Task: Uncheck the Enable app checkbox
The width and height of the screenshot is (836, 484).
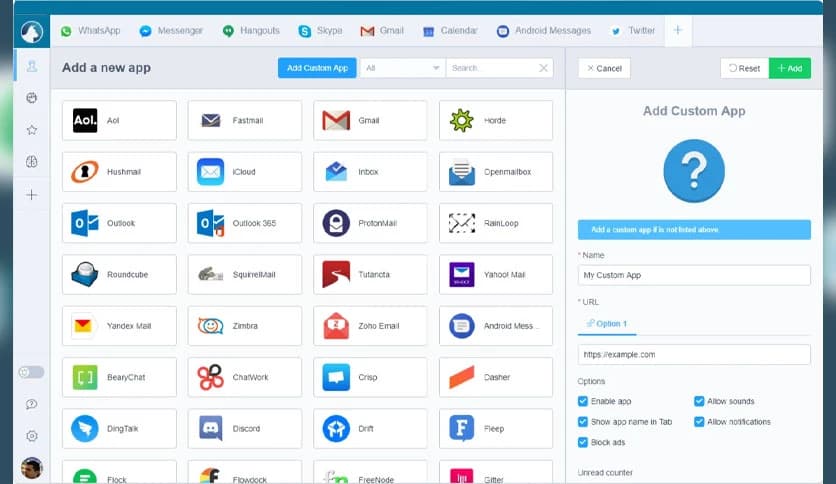Action: (583, 401)
